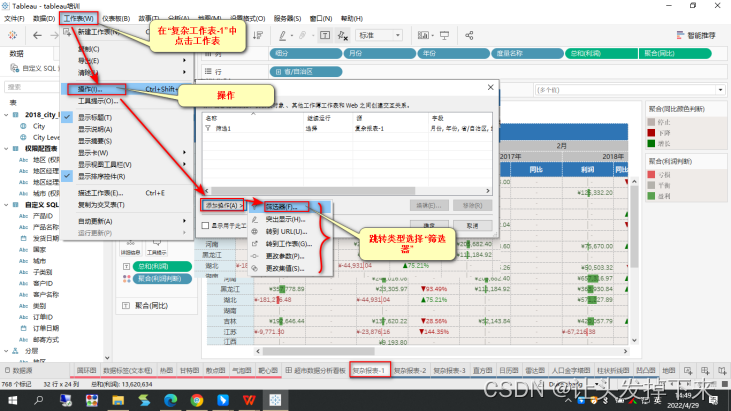Screen dimensions: 731x411
Task: Click the new worksheet tab icon
Action: pyautogui.click(x=688, y=370)
